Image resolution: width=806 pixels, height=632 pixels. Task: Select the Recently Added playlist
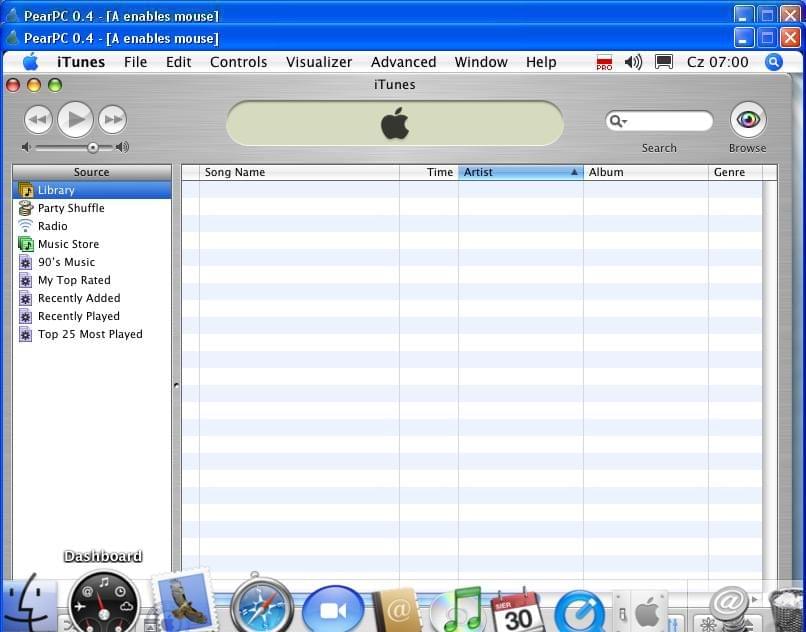[x=92, y=298]
